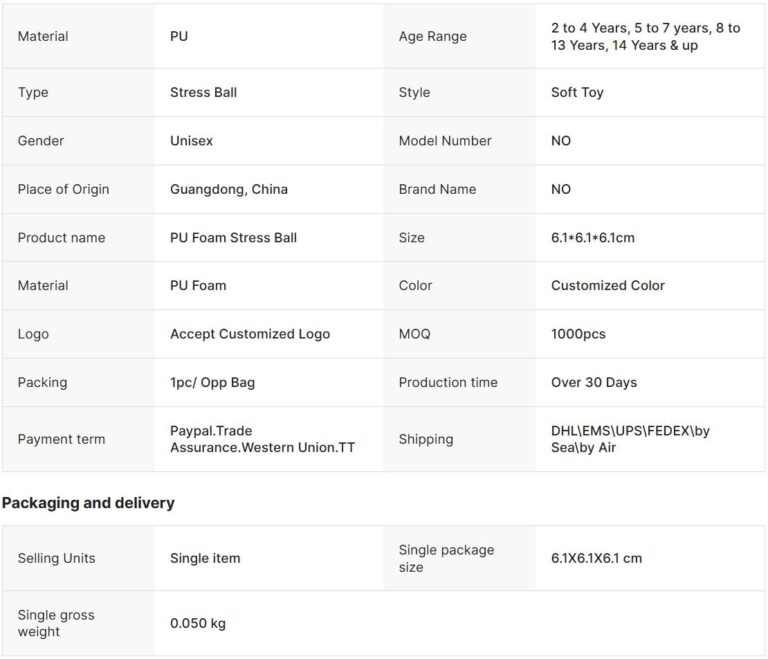Screen dimensions: 768x659
Task: Click the 'Single item' selling units value
Action: click(x=205, y=558)
